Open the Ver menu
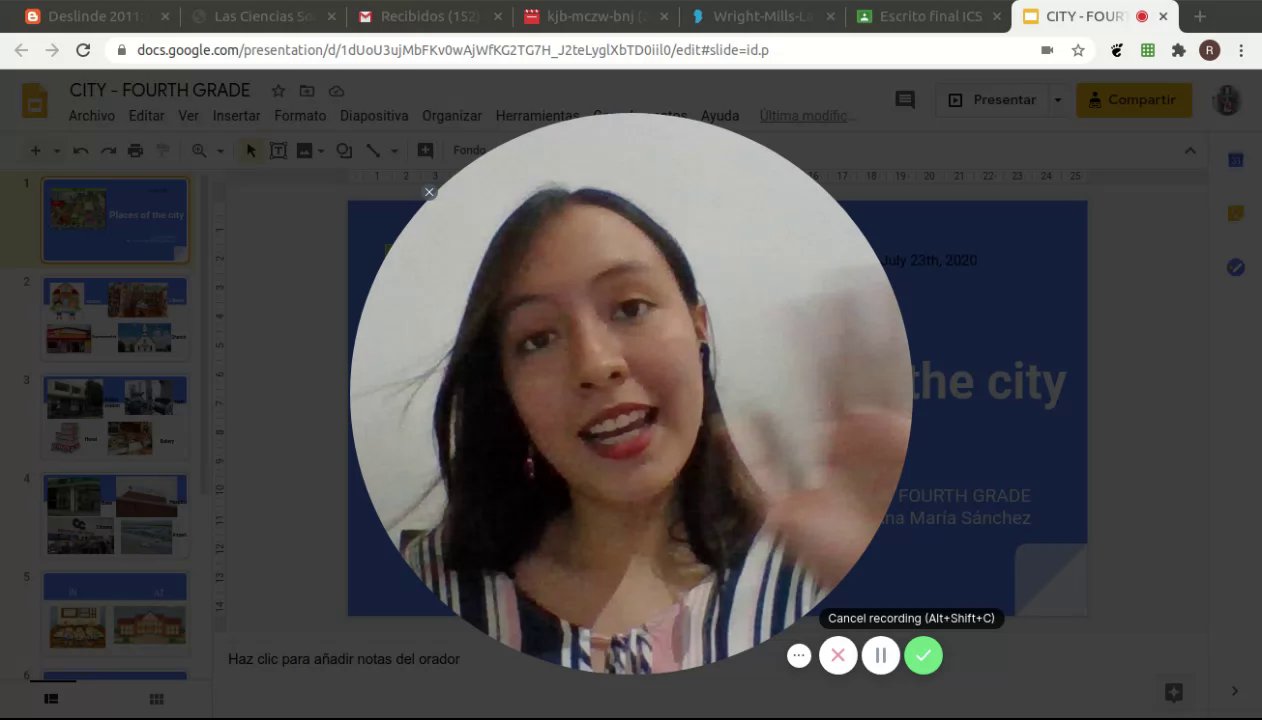The height and width of the screenshot is (720, 1262). click(188, 116)
